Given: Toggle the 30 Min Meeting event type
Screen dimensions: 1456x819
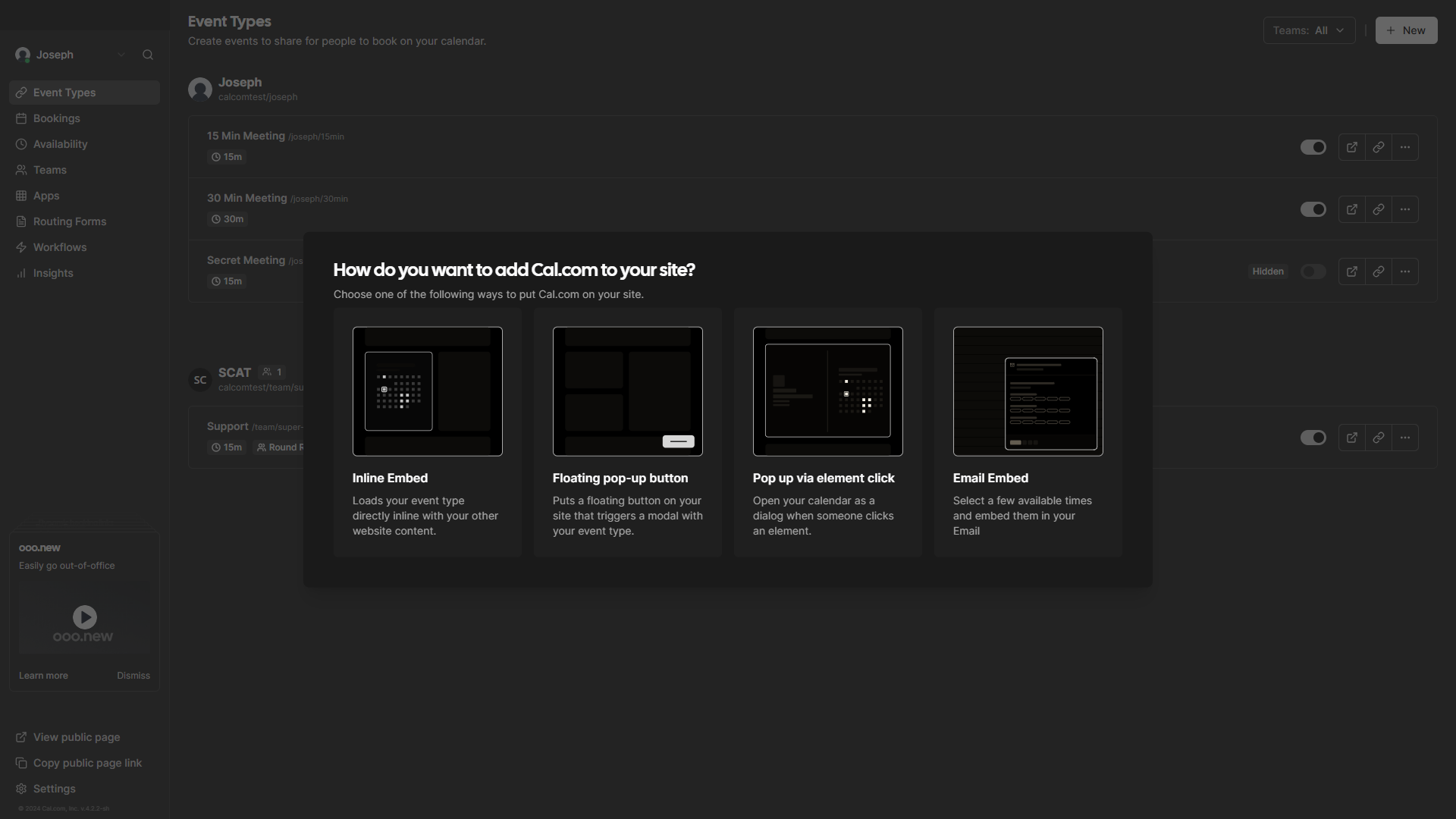Looking at the screenshot, I should point(1313,209).
